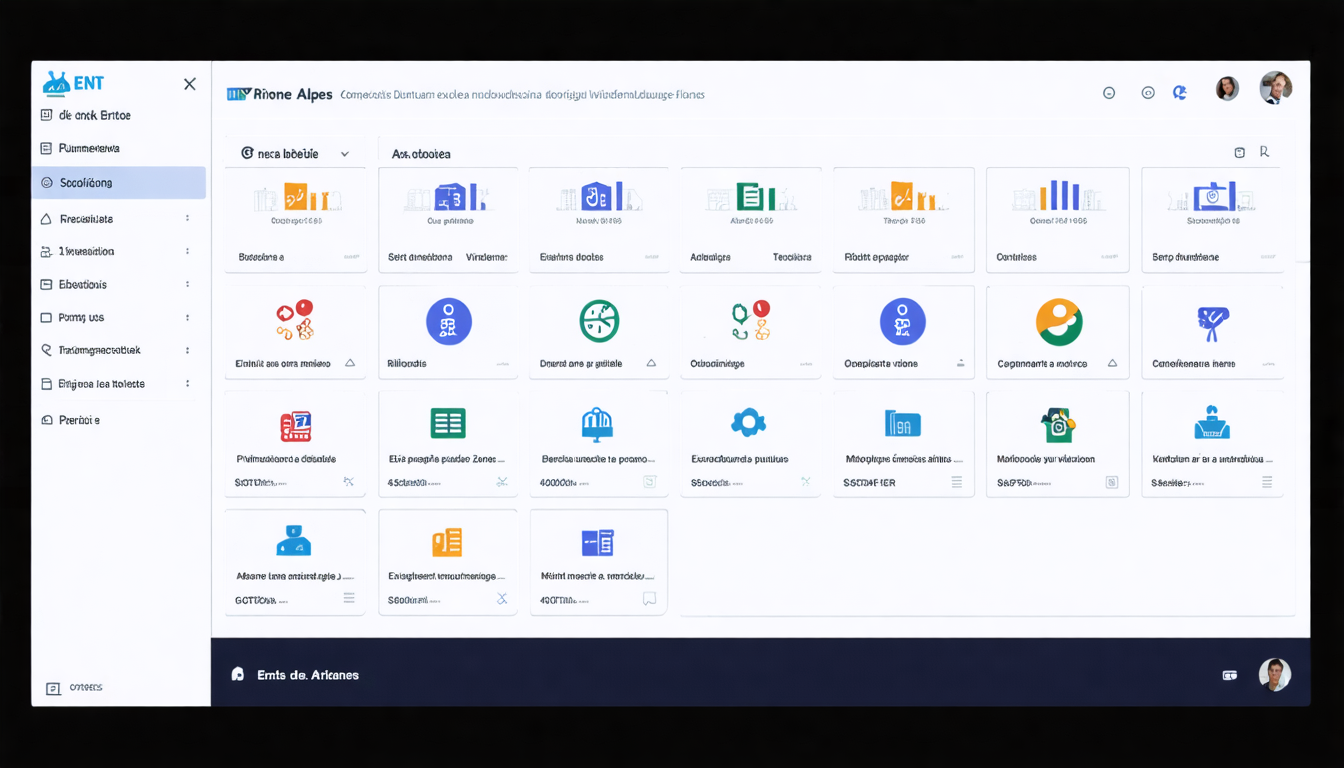
Task: Open the blue 'IBA' card app icon
Action: (x=903, y=423)
